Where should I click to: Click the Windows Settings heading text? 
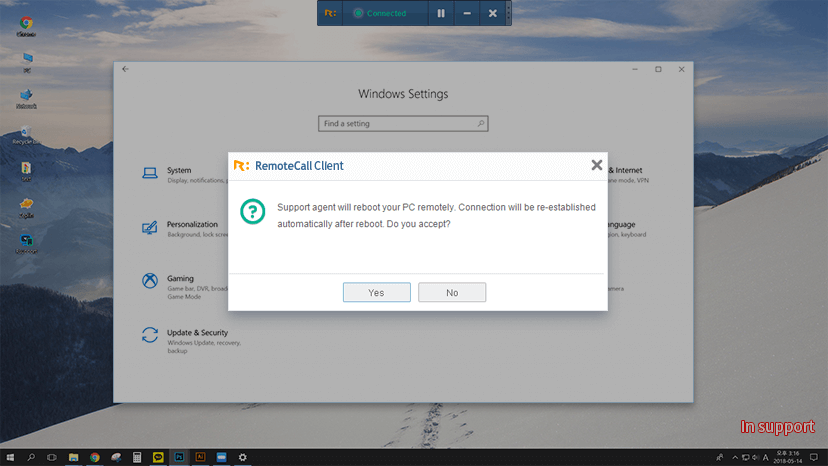403,94
